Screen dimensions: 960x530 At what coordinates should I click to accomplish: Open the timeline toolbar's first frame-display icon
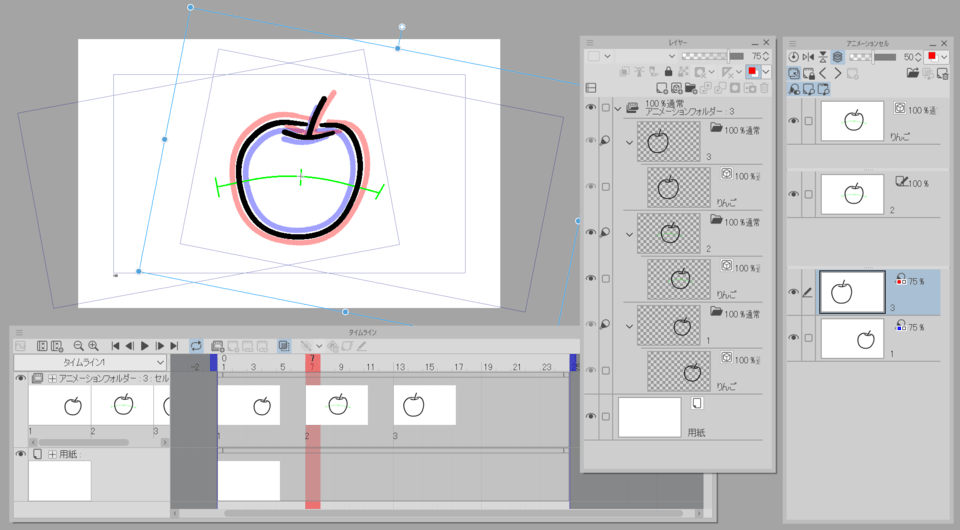[42, 346]
